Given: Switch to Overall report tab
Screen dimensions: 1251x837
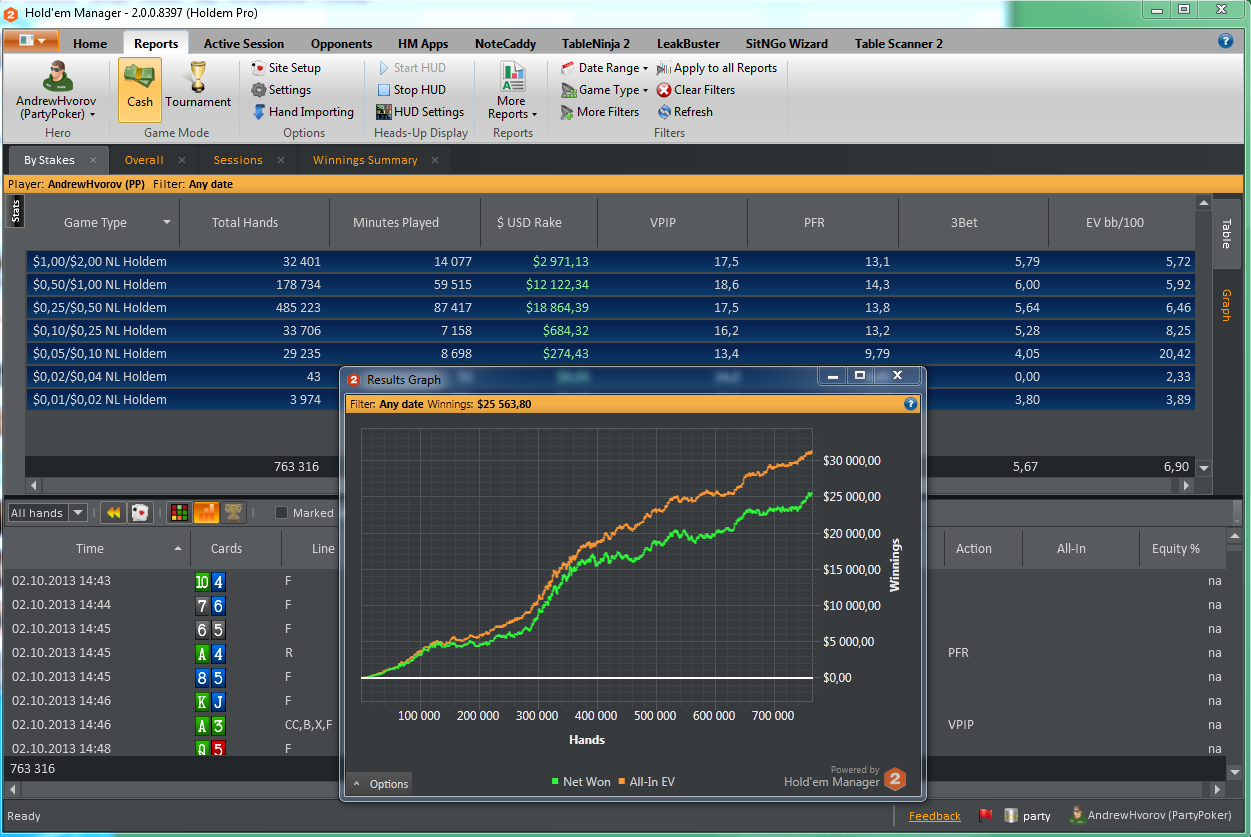Looking at the screenshot, I should [144, 160].
